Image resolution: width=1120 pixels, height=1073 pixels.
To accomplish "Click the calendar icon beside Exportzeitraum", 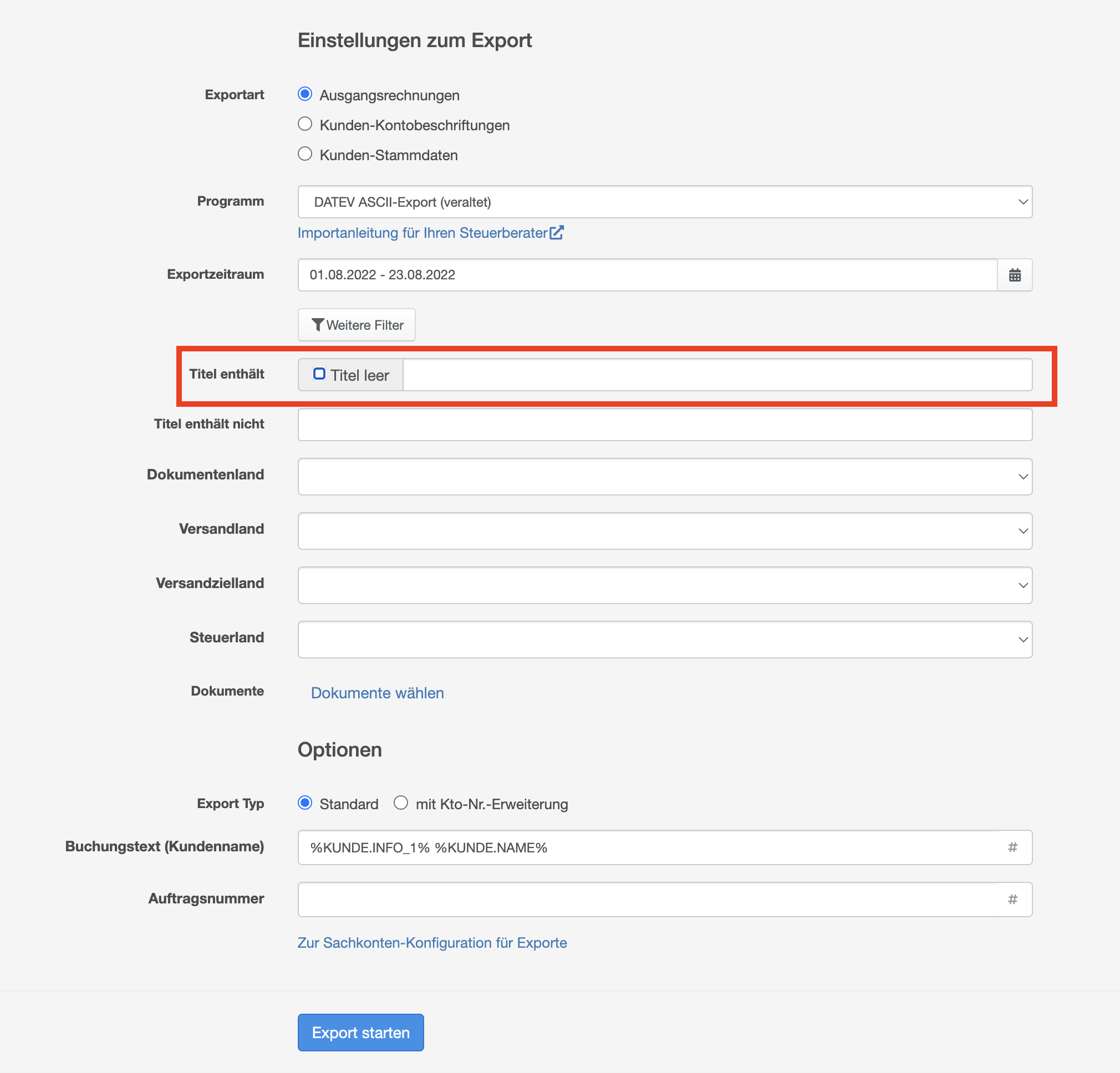I will 1014,275.
